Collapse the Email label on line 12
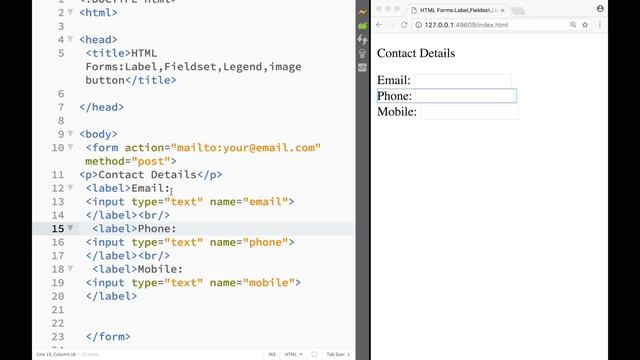Viewport: 640px width, 360px height. point(70,187)
